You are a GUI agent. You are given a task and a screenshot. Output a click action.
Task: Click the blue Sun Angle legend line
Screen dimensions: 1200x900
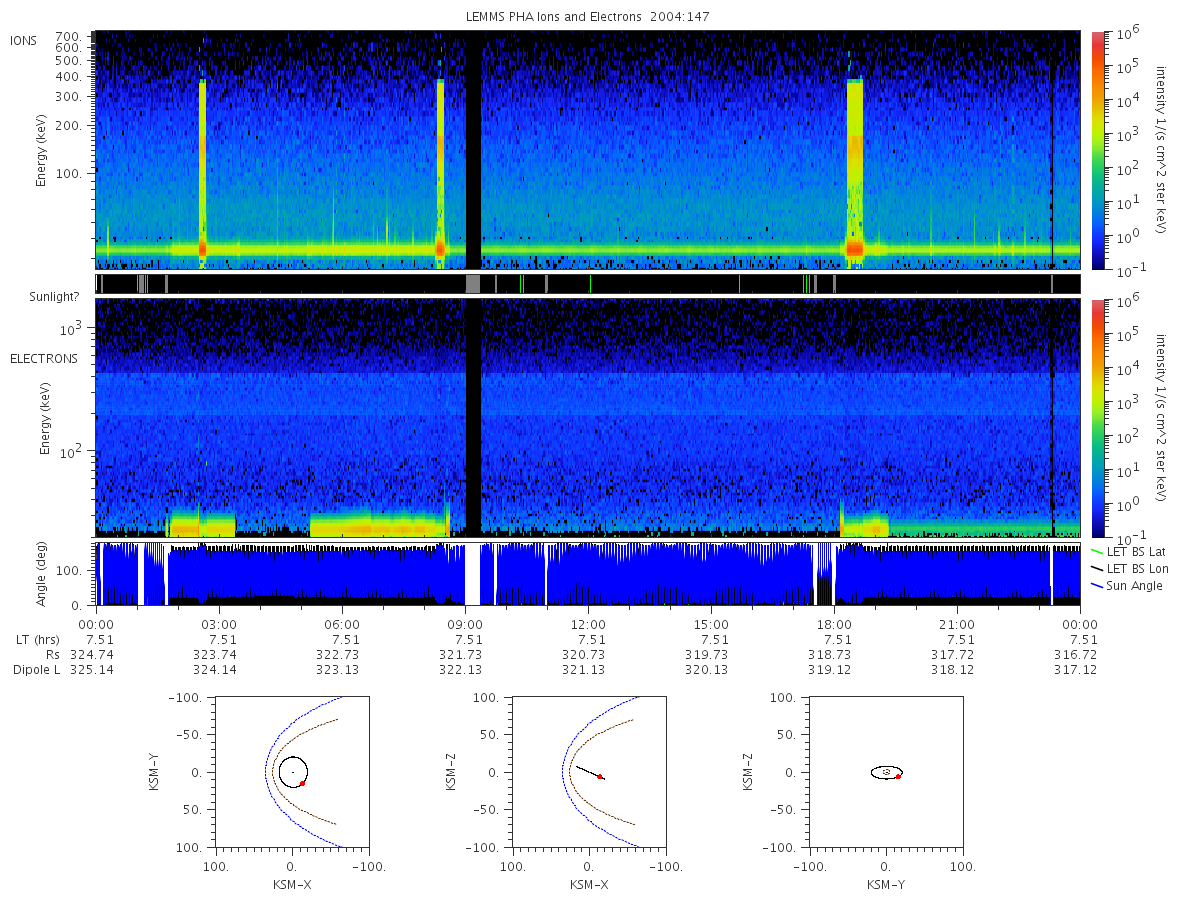[x=1095, y=585]
